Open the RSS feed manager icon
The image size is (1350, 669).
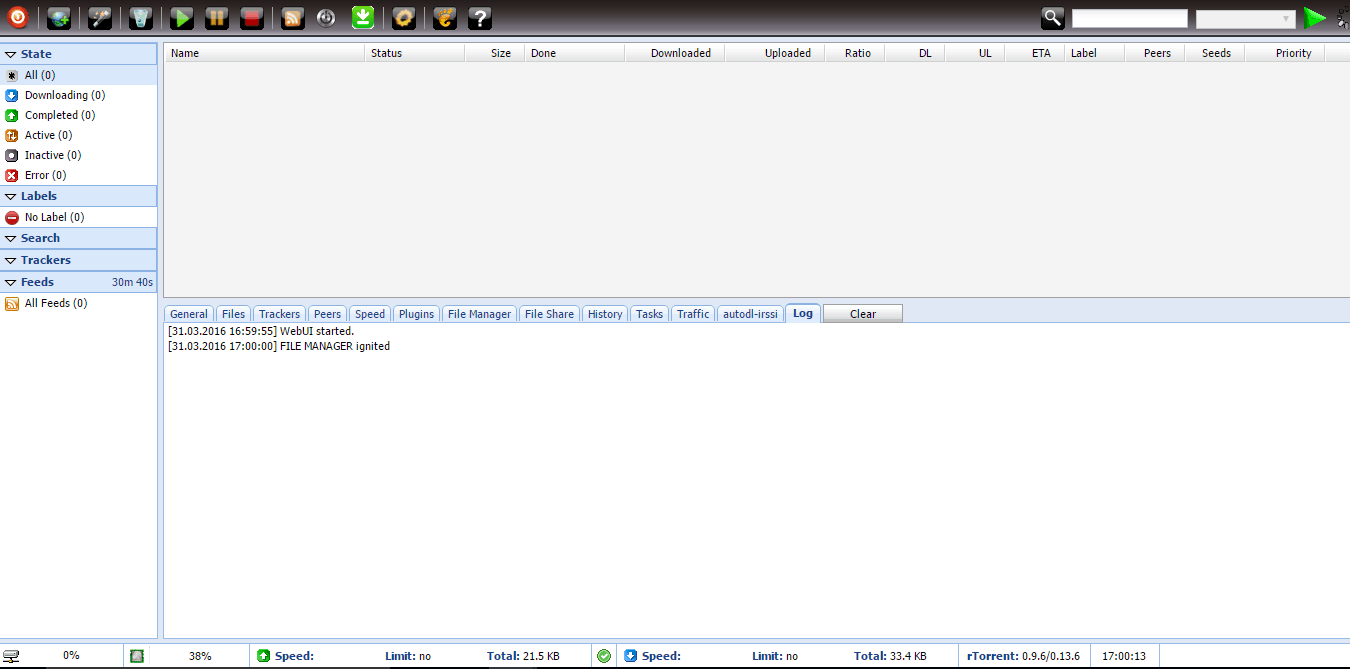coord(293,17)
